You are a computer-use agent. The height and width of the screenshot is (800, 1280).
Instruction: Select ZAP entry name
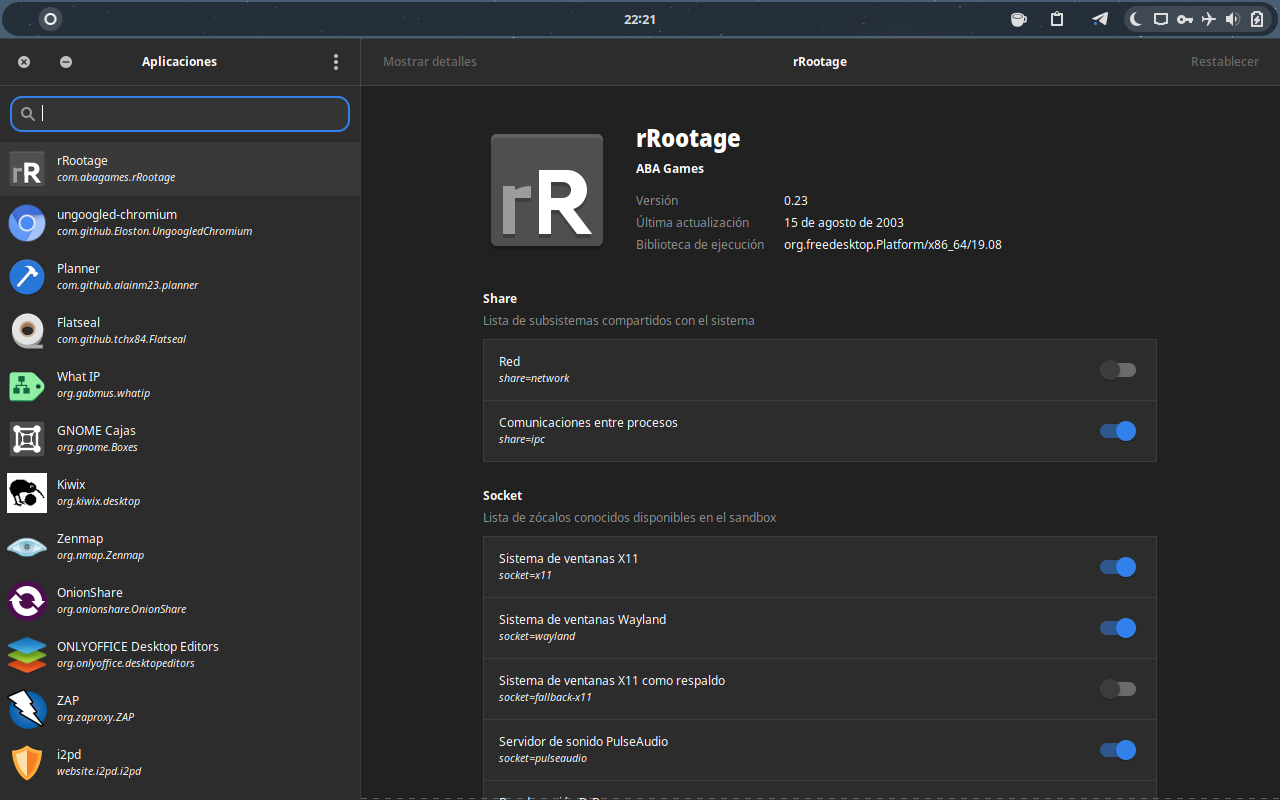[x=68, y=700]
